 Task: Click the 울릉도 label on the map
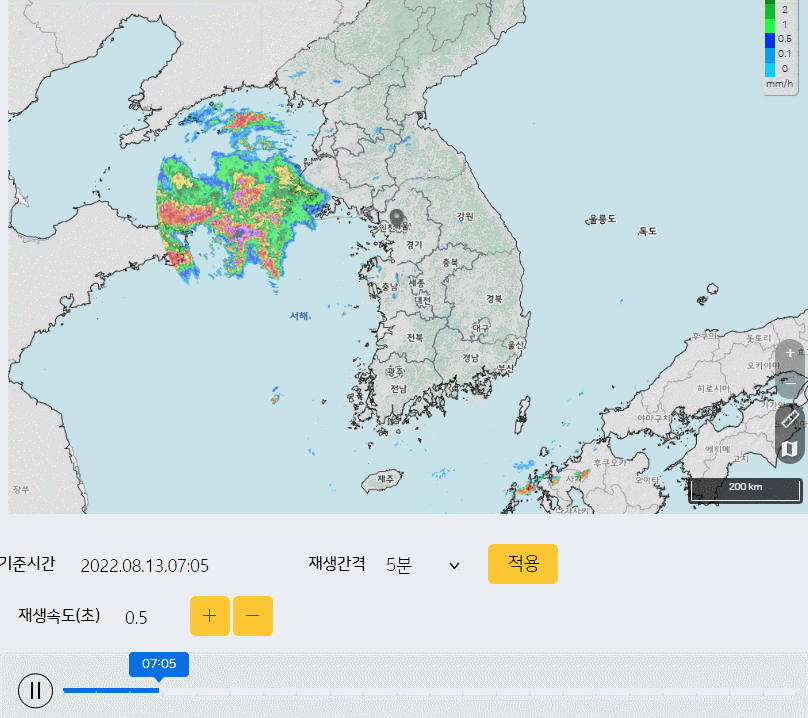click(602, 219)
